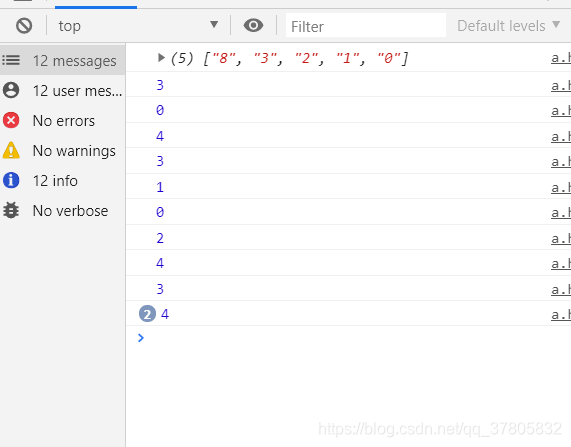Click the red No errors icon
Screen dimensions: 571x447
[x=11, y=120]
